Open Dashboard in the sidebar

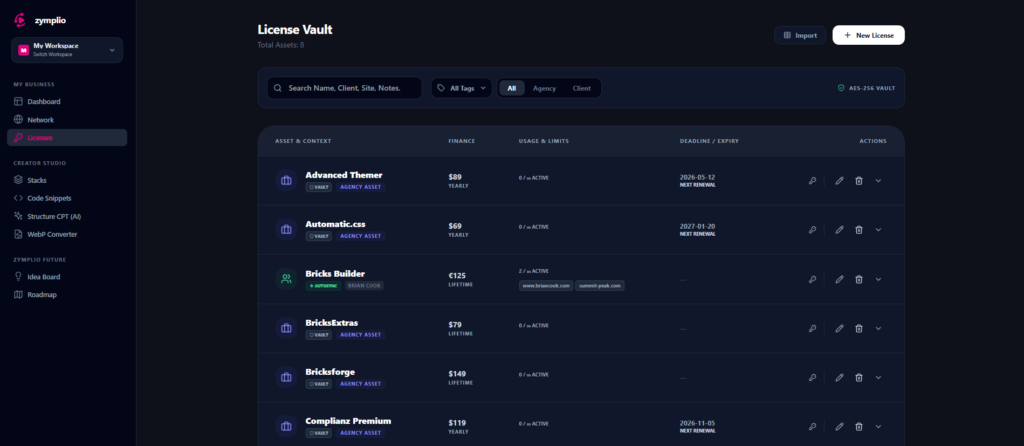pos(44,102)
